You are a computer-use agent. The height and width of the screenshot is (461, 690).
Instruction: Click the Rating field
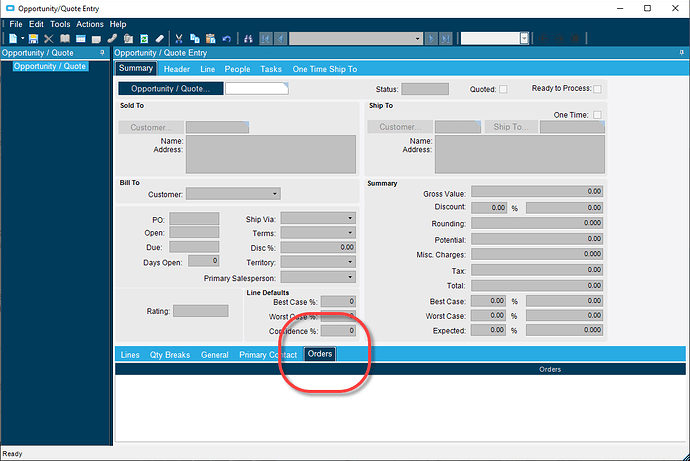tap(201, 311)
